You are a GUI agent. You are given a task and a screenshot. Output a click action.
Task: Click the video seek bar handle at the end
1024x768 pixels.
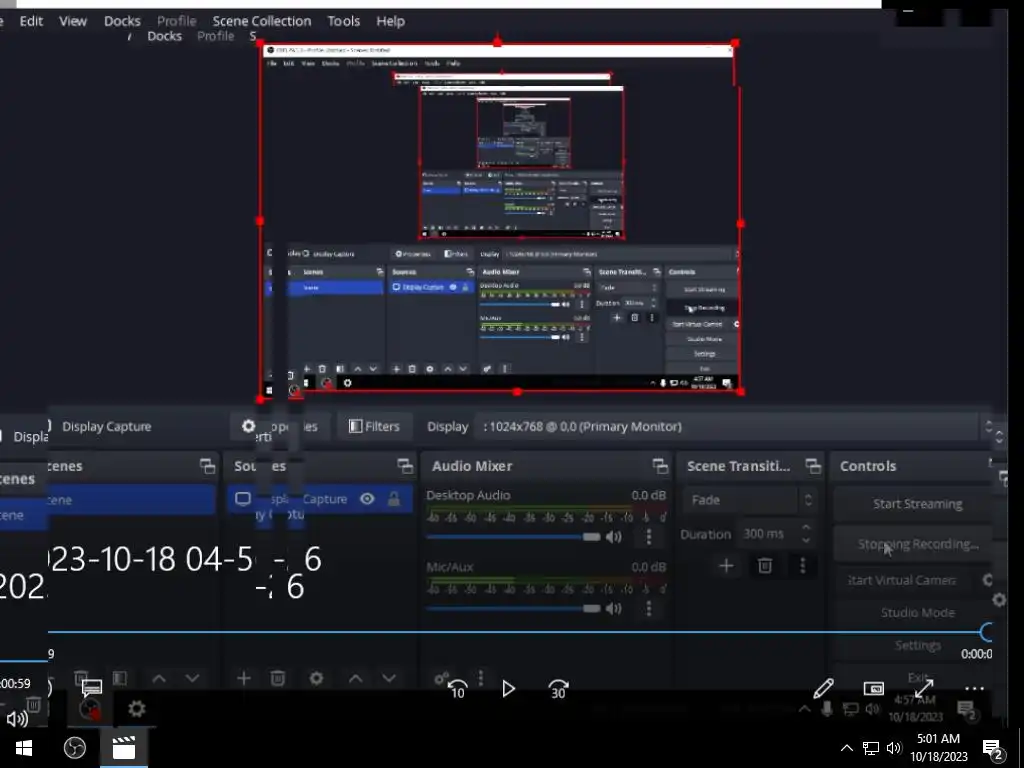987,632
